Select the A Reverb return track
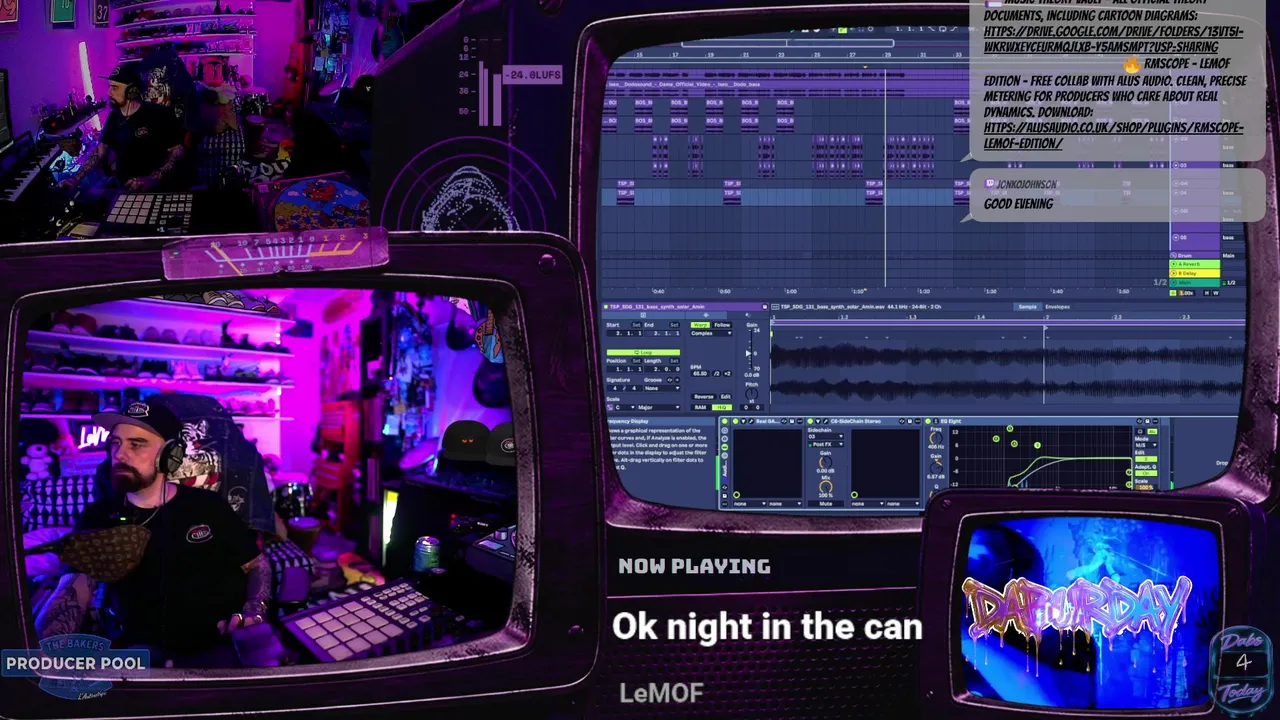The image size is (1280, 720). tap(1195, 264)
